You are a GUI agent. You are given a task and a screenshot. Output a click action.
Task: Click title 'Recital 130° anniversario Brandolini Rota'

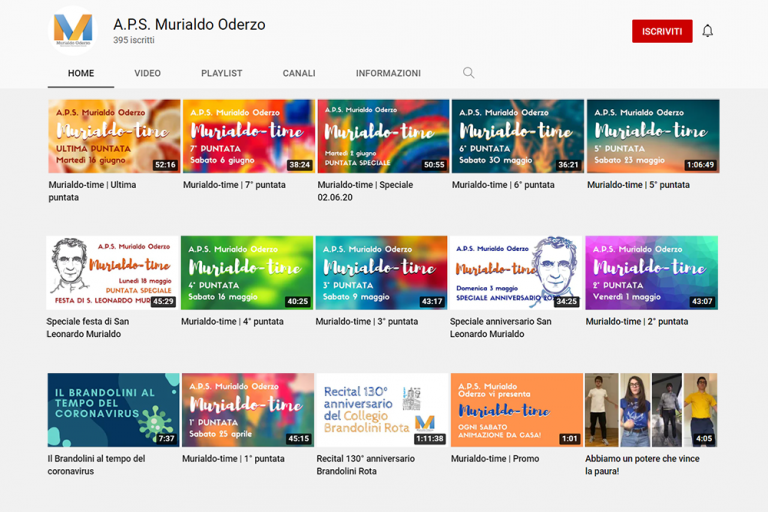click(365, 464)
